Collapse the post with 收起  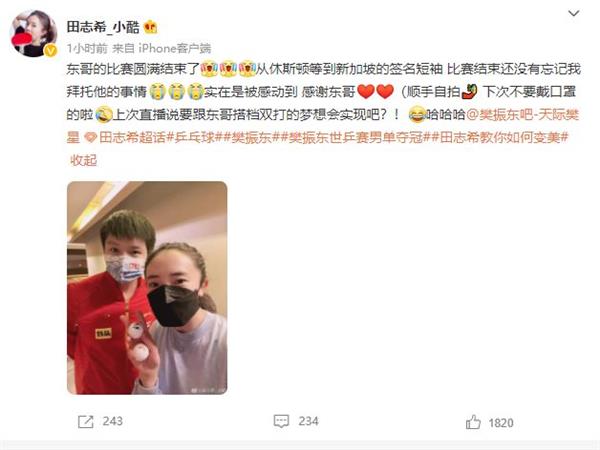(83, 160)
